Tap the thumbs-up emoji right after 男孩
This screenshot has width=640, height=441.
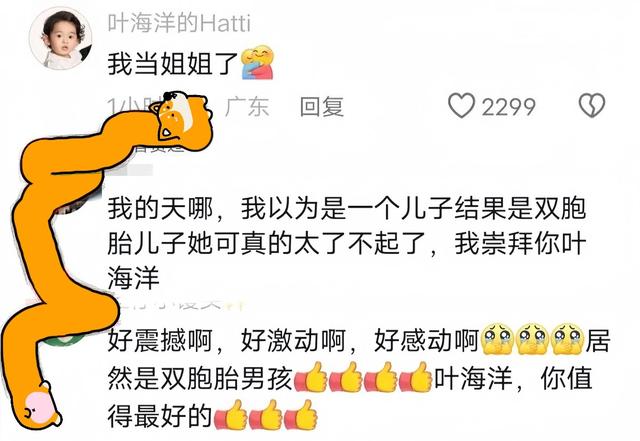point(311,378)
